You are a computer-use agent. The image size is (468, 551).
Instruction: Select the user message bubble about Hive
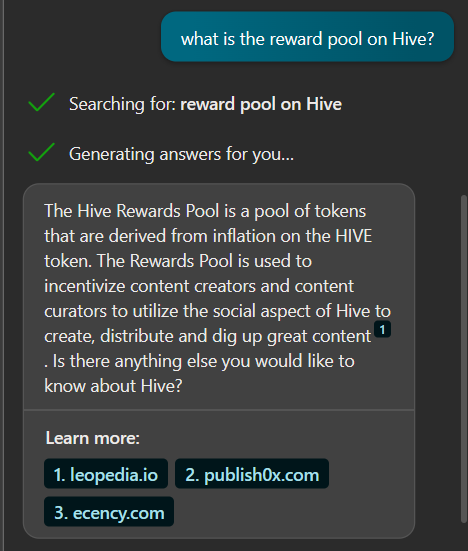(x=307, y=37)
